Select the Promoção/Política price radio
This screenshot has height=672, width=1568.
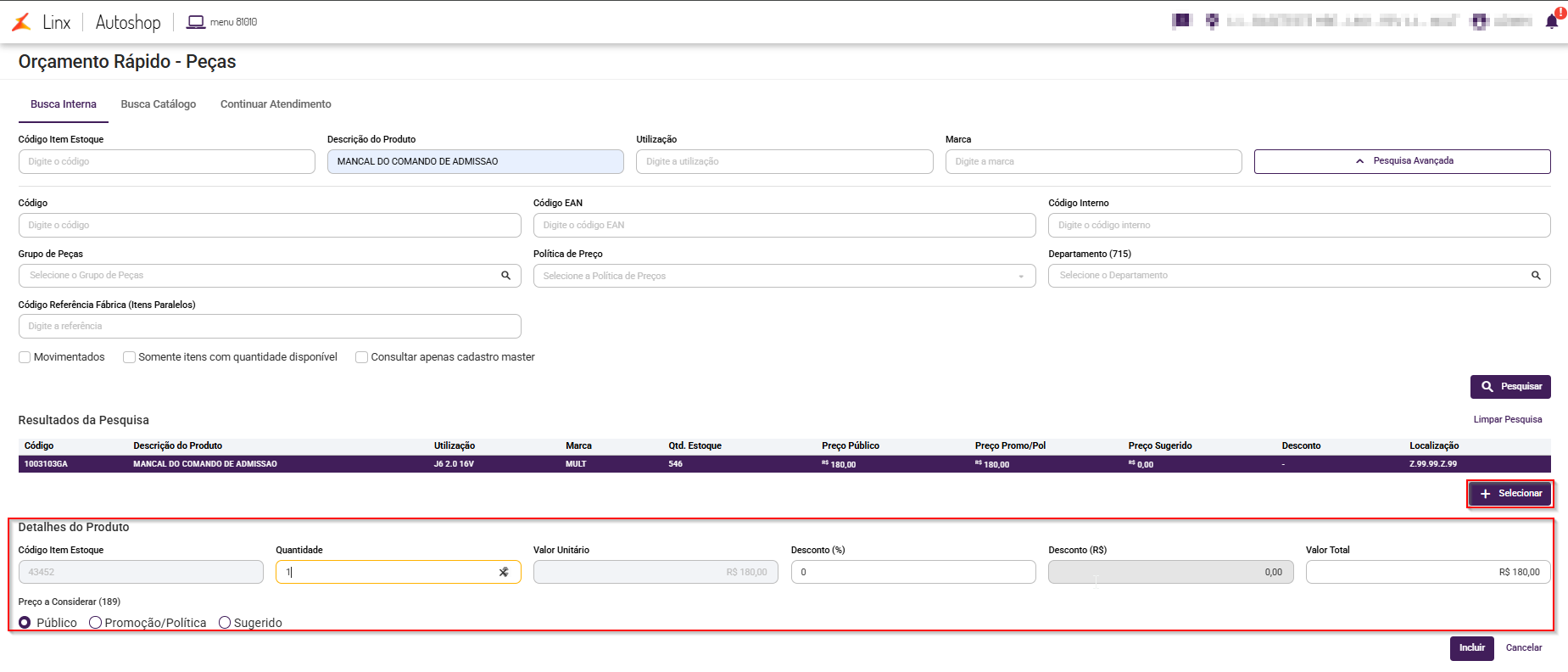click(x=96, y=623)
